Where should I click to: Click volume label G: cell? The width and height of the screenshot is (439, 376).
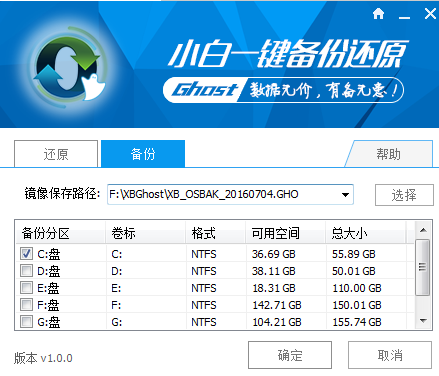117,322
